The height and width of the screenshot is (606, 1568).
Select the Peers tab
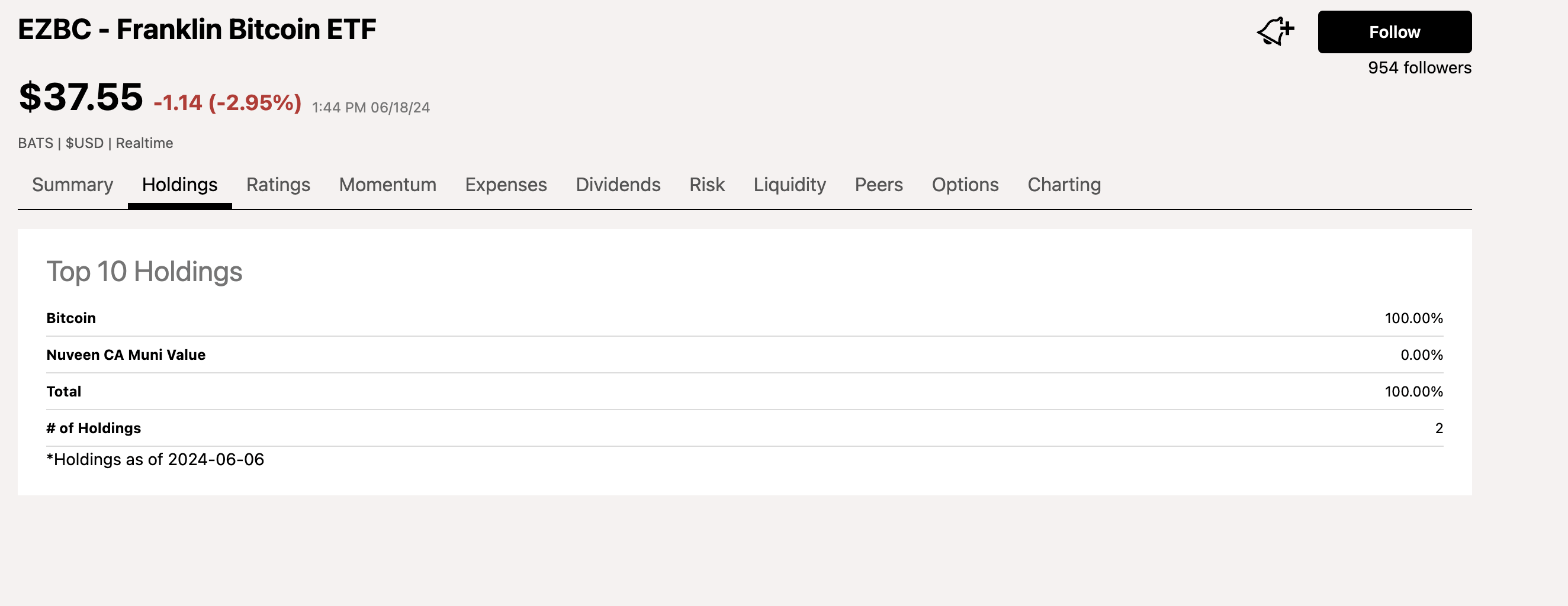tap(878, 185)
